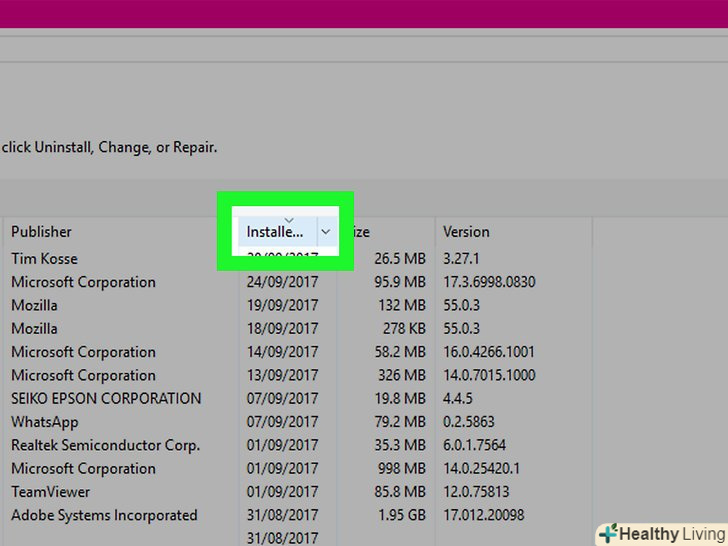Select the Adobe Systems Incorporated row
Image resolution: width=728 pixels, height=546 pixels.
pos(104,515)
